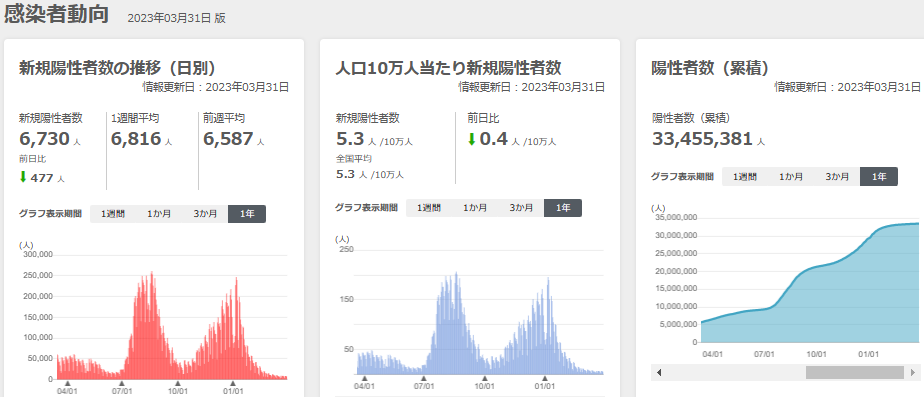Click the 10/01 triangle marker in the blue bar chart
The width and height of the screenshot is (924, 397).
tap(485, 379)
